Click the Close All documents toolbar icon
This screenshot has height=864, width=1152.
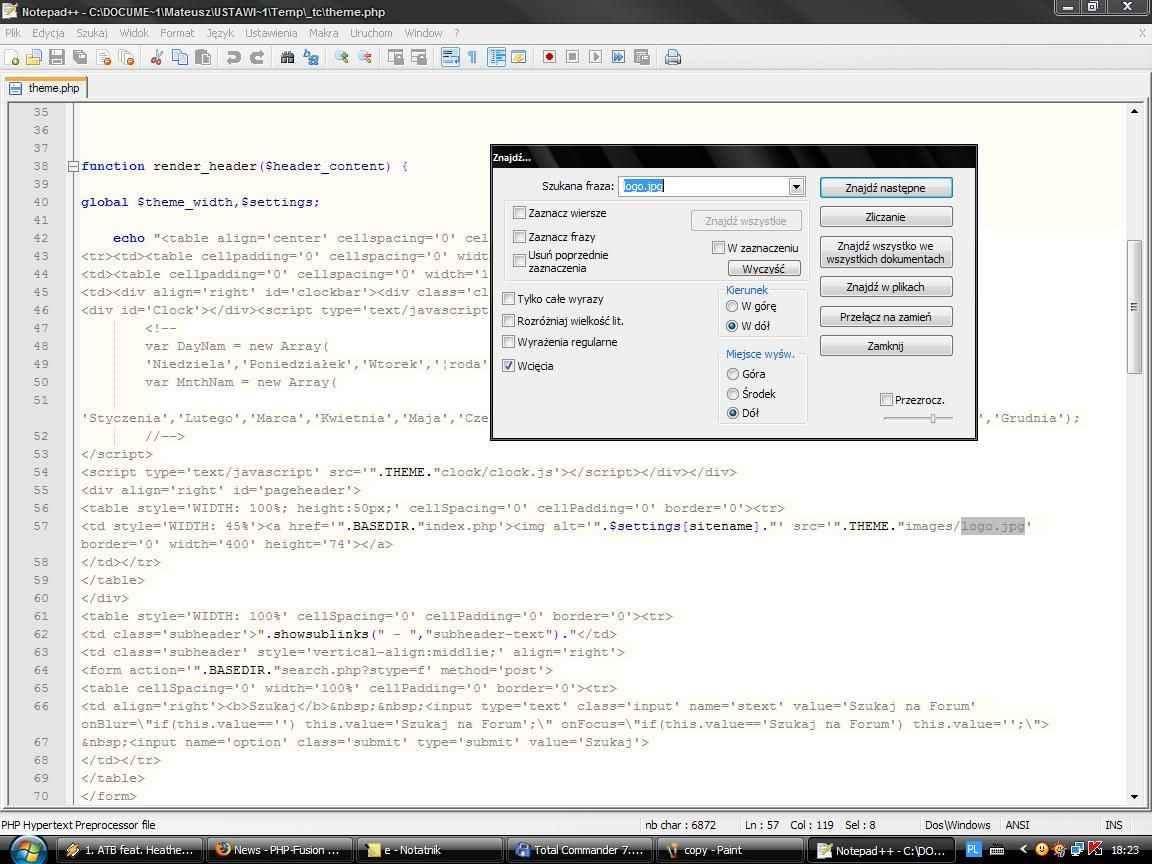pyautogui.click(x=127, y=57)
